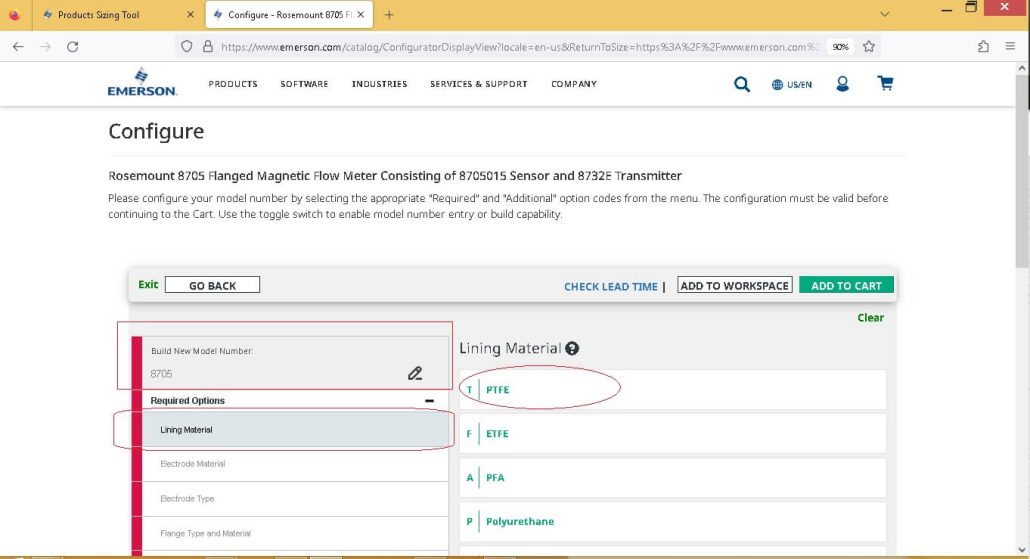Image resolution: width=1030 pixels, height=559 pixels.
Task: Click the scrollbar up arrow
Action: coord(1022,68)
